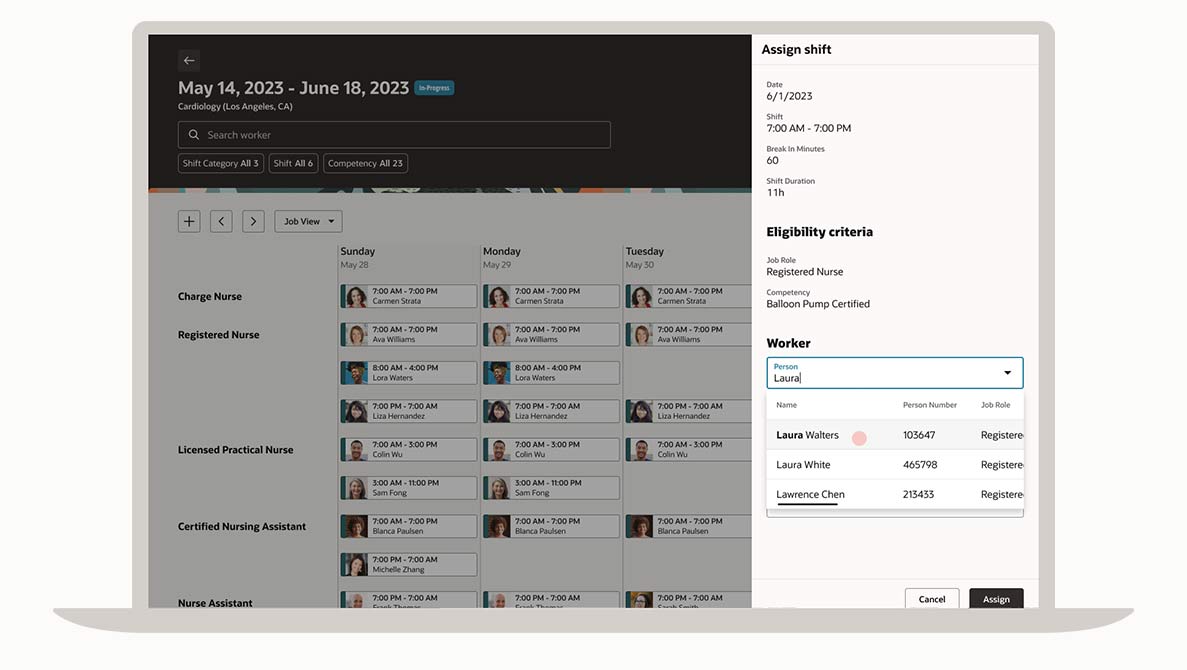Click the plus add shift icon
Viewport: 1187px width, 670px height.
point(189,222)
